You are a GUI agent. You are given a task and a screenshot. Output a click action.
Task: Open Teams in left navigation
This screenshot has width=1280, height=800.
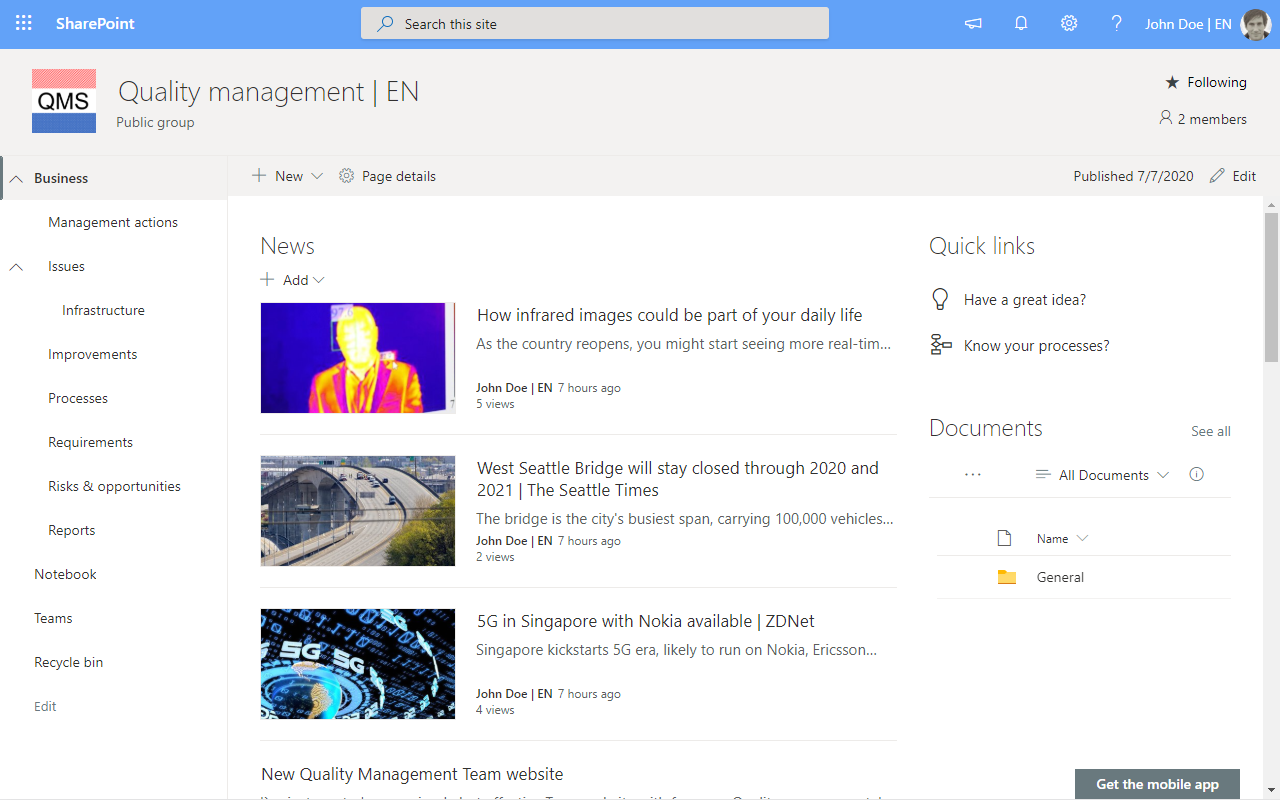coord(53,618)
